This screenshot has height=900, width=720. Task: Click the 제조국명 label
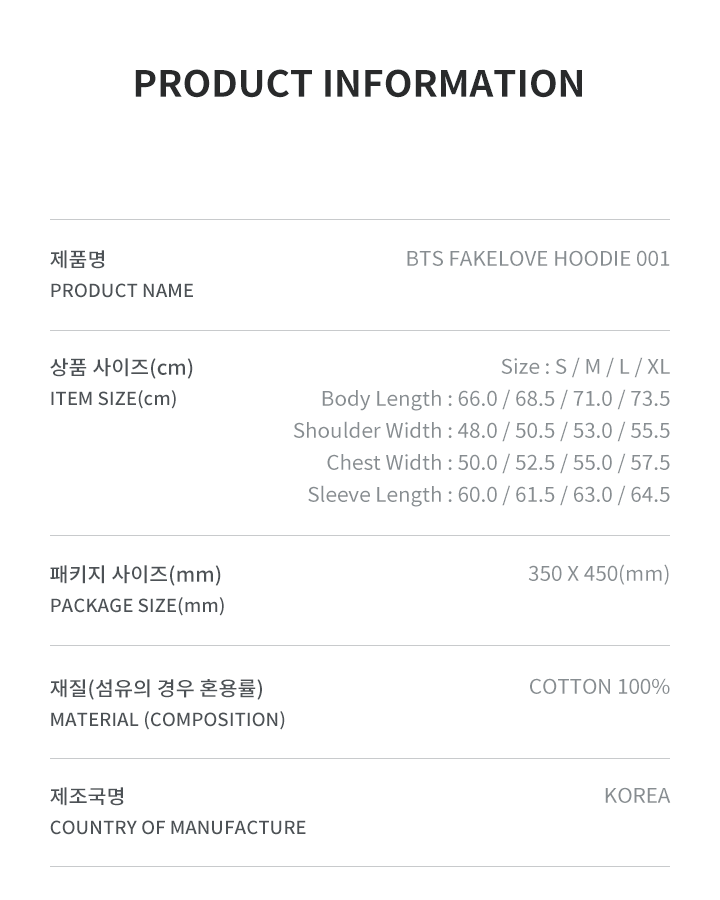(88, 796)
